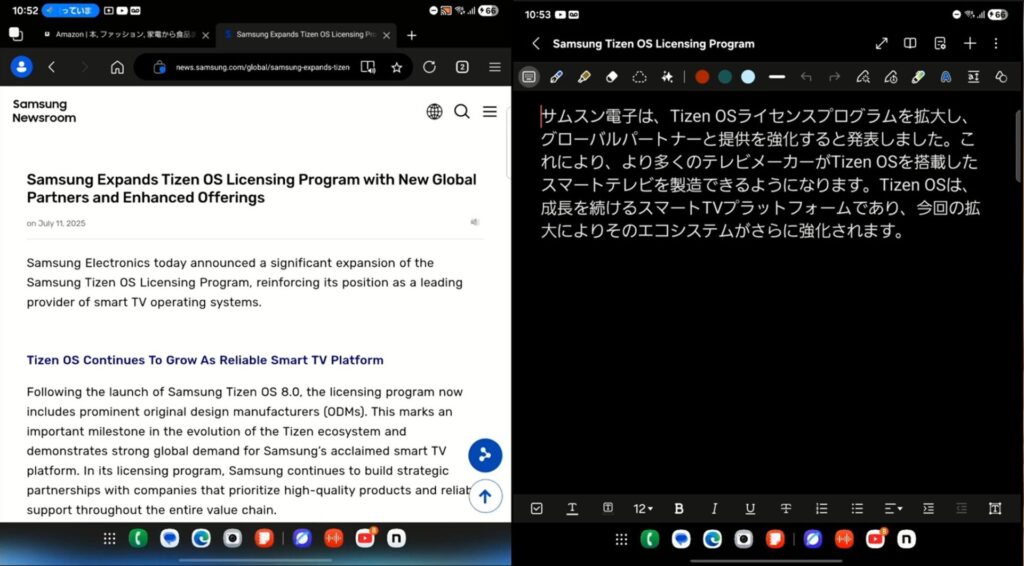Close the Samsung Expands Tizen tab

(387, 35)
